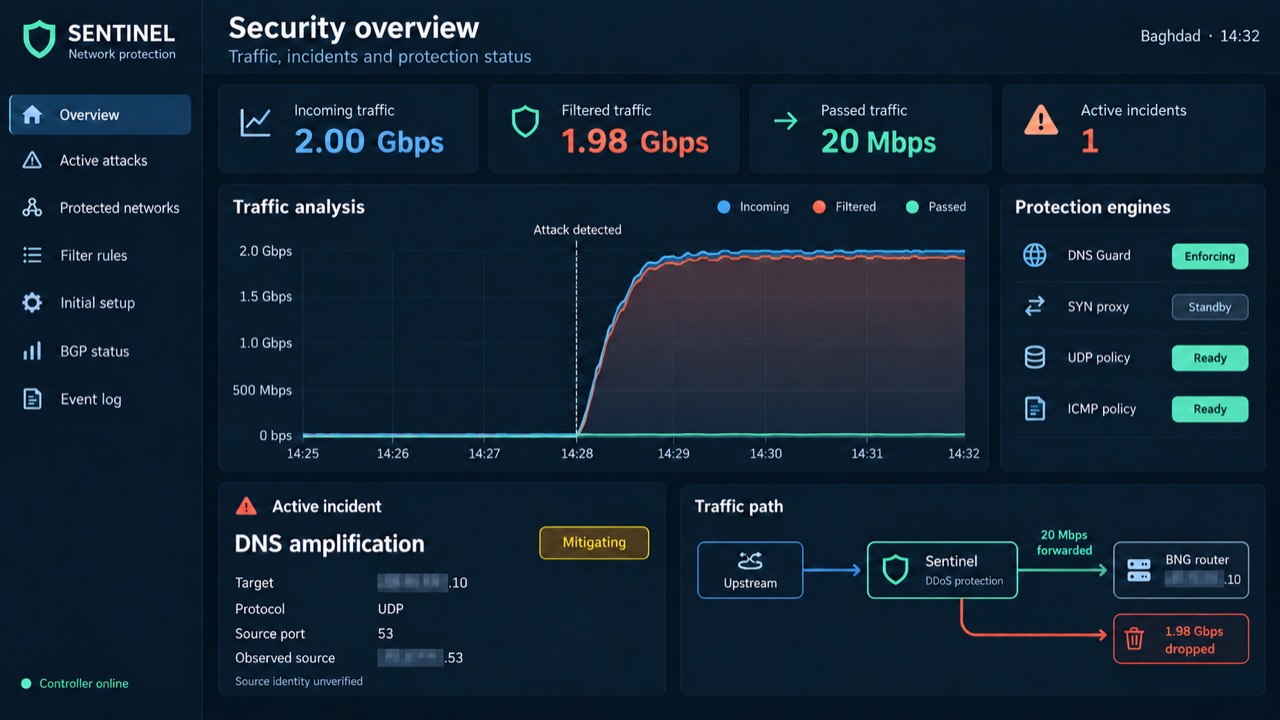The width and height of the screenshot is (1280, 720).
Task: Open the Active attacks page
Action: tap(100, 160)
